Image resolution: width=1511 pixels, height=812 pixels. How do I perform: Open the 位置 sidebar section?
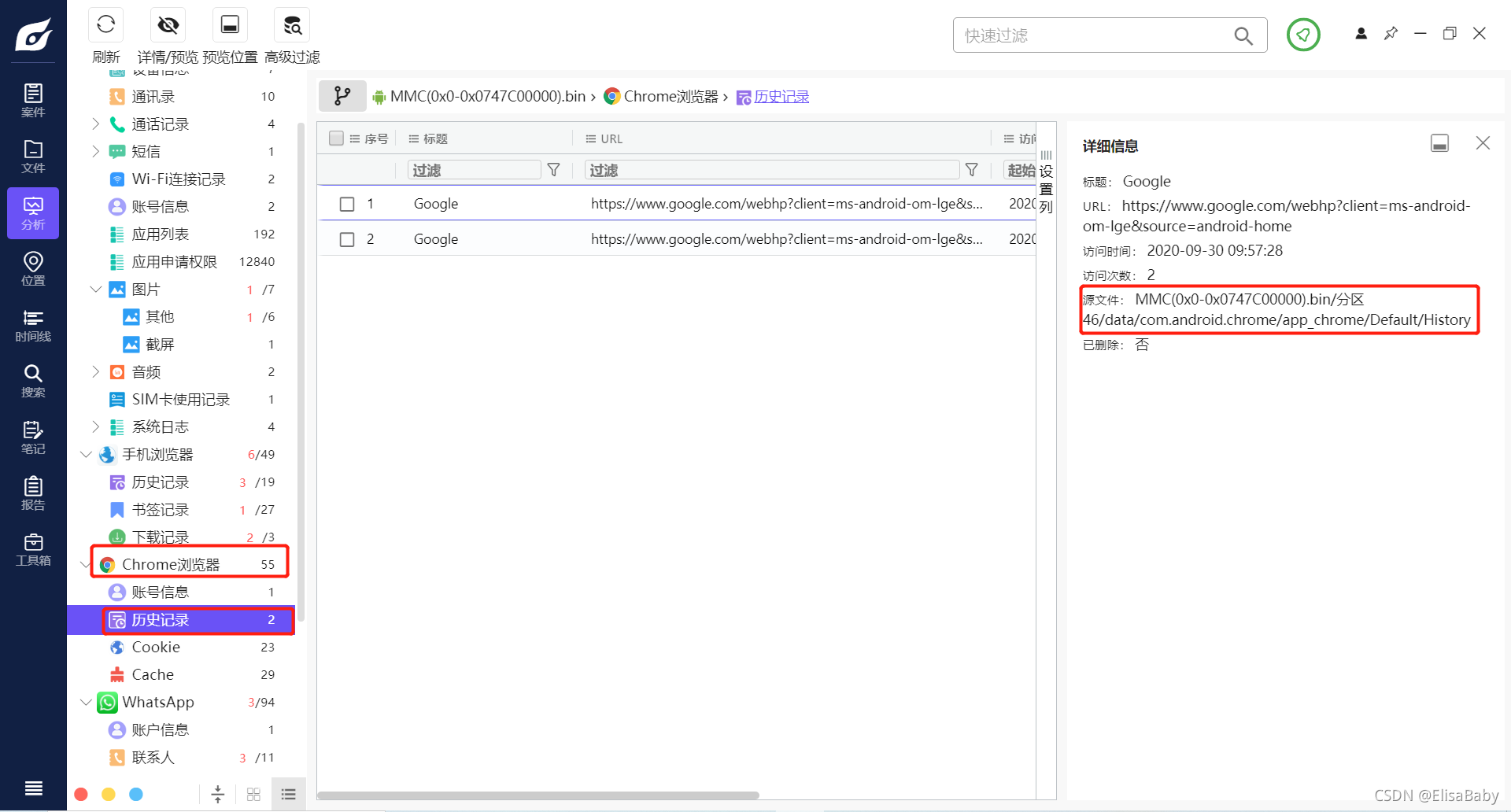pyautogui.click(x=33, y=269)
